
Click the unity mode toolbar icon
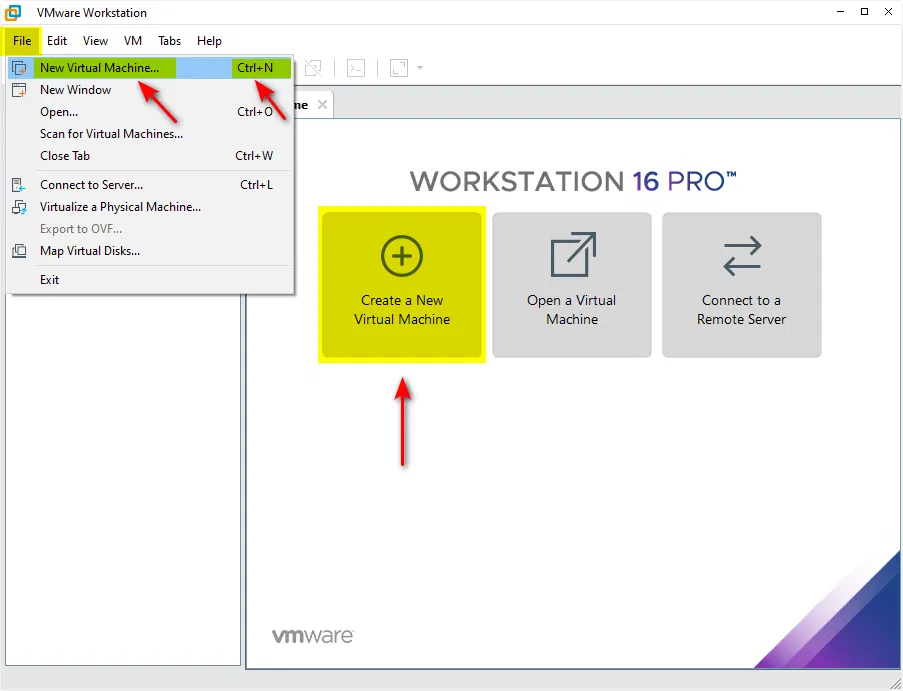pos(313,68)
